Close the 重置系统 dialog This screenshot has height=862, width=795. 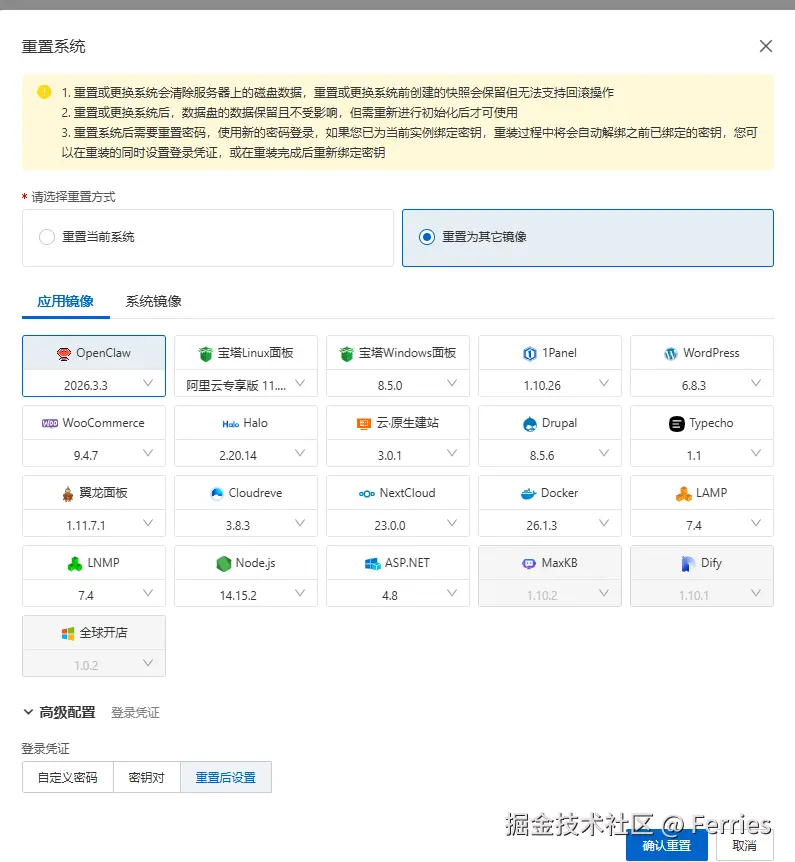(766, 46)
